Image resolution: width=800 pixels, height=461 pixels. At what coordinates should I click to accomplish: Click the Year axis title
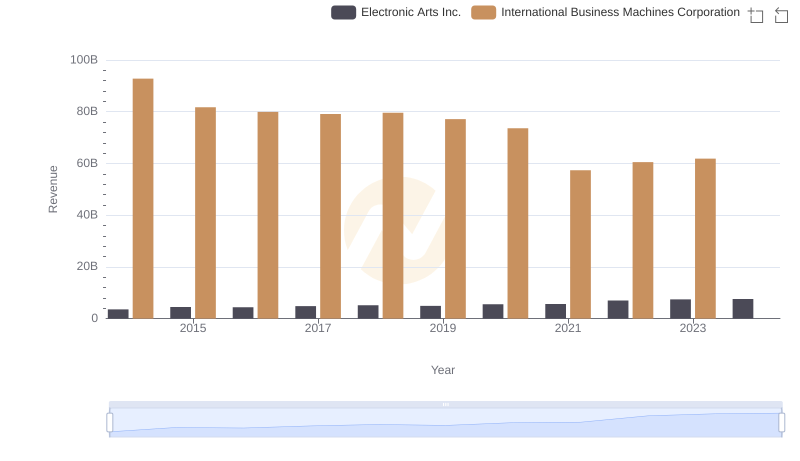(443, 370)
